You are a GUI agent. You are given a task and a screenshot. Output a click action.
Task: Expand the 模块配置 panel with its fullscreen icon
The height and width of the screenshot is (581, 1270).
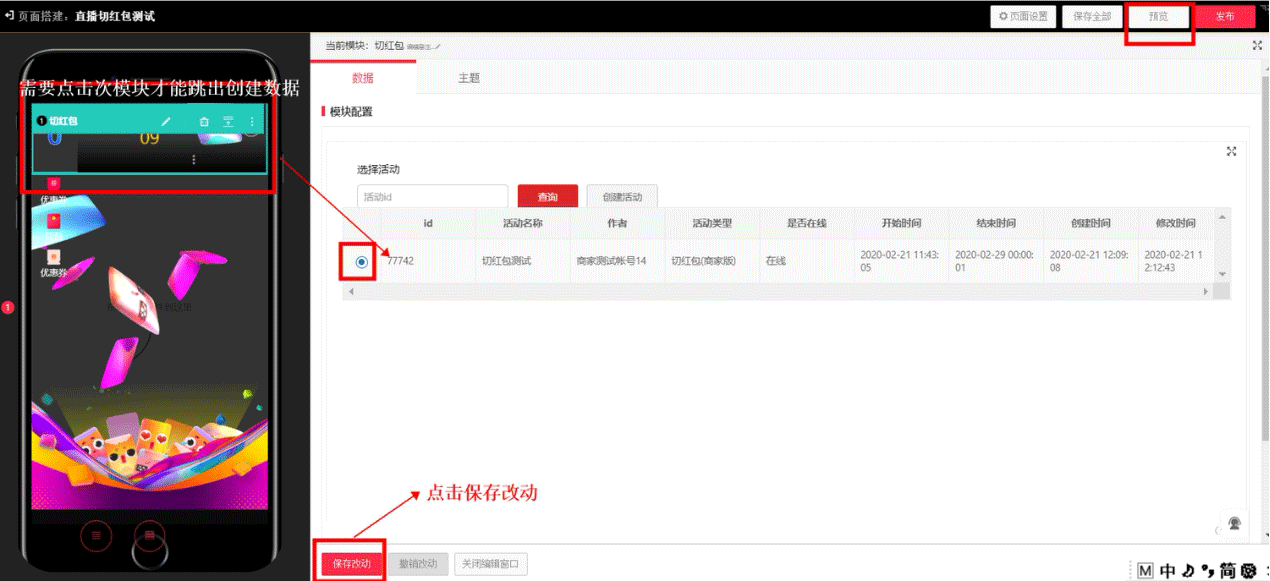1231,151
